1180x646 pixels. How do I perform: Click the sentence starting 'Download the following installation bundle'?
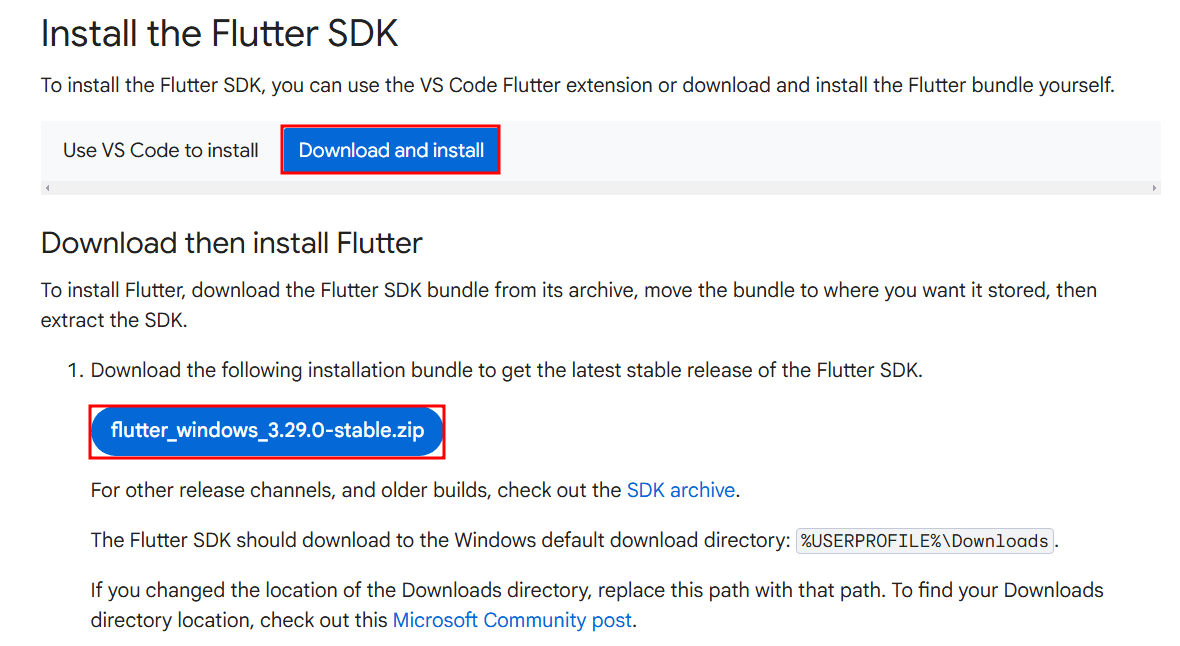(506, 371)
